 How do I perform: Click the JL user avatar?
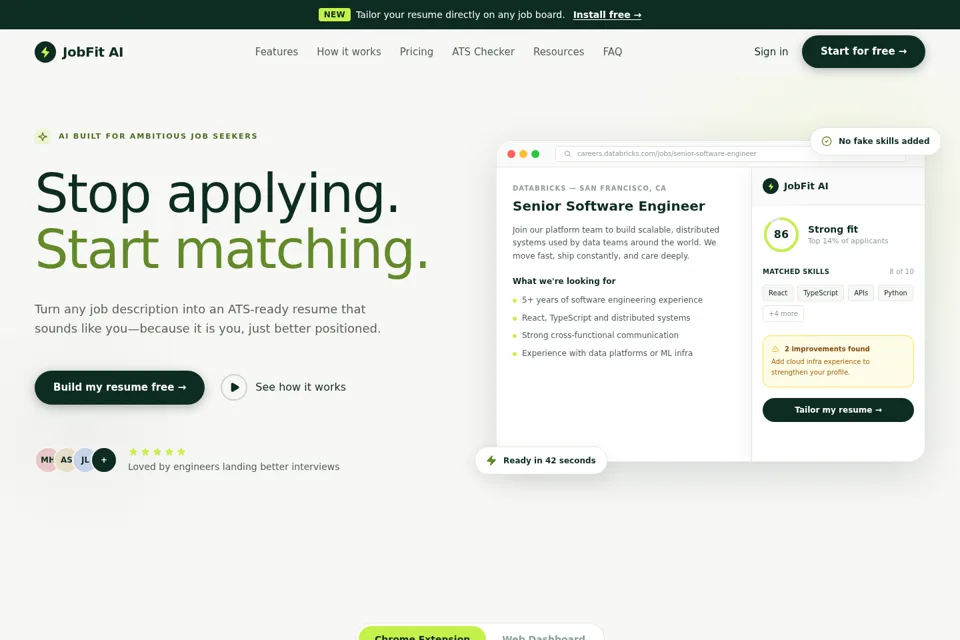pyautogui.click(x=85, y=460)
